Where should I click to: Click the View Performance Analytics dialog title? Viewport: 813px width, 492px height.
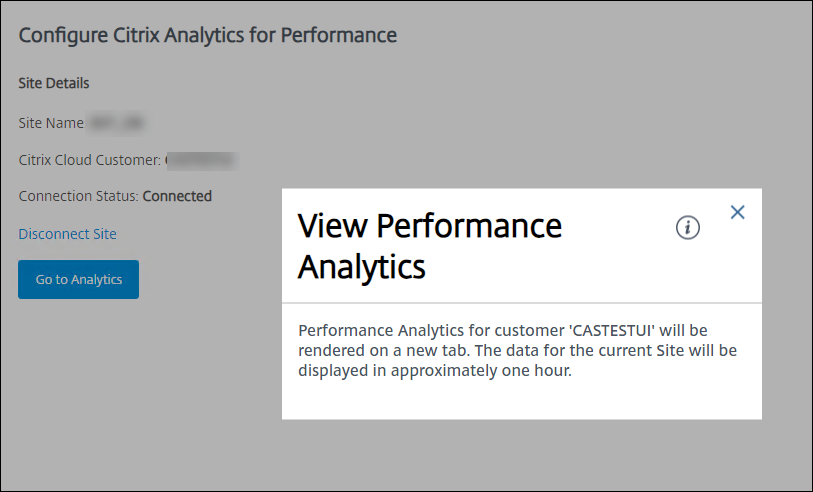430,246
